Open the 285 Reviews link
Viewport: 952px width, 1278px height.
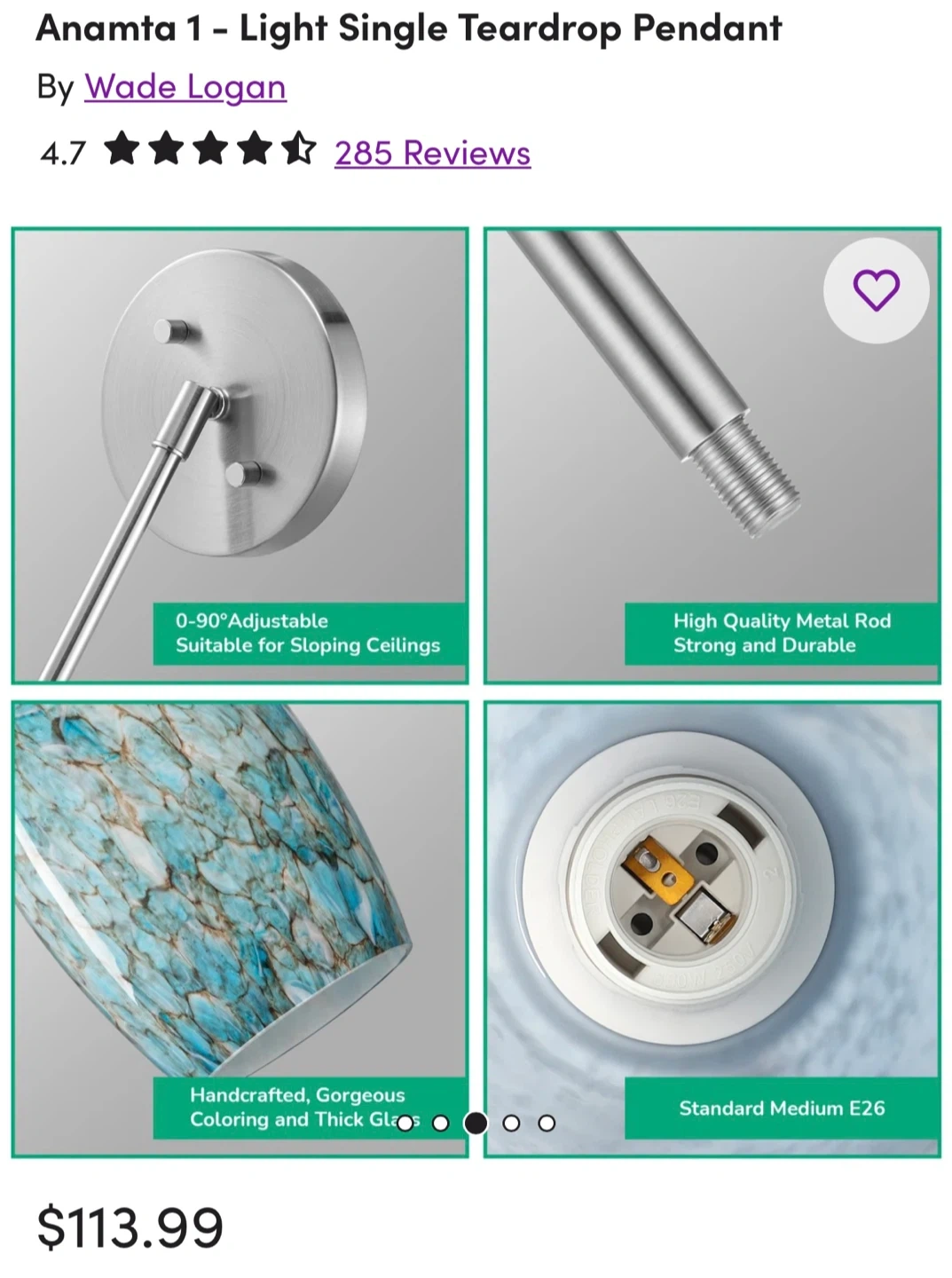[x=432, y=153]
